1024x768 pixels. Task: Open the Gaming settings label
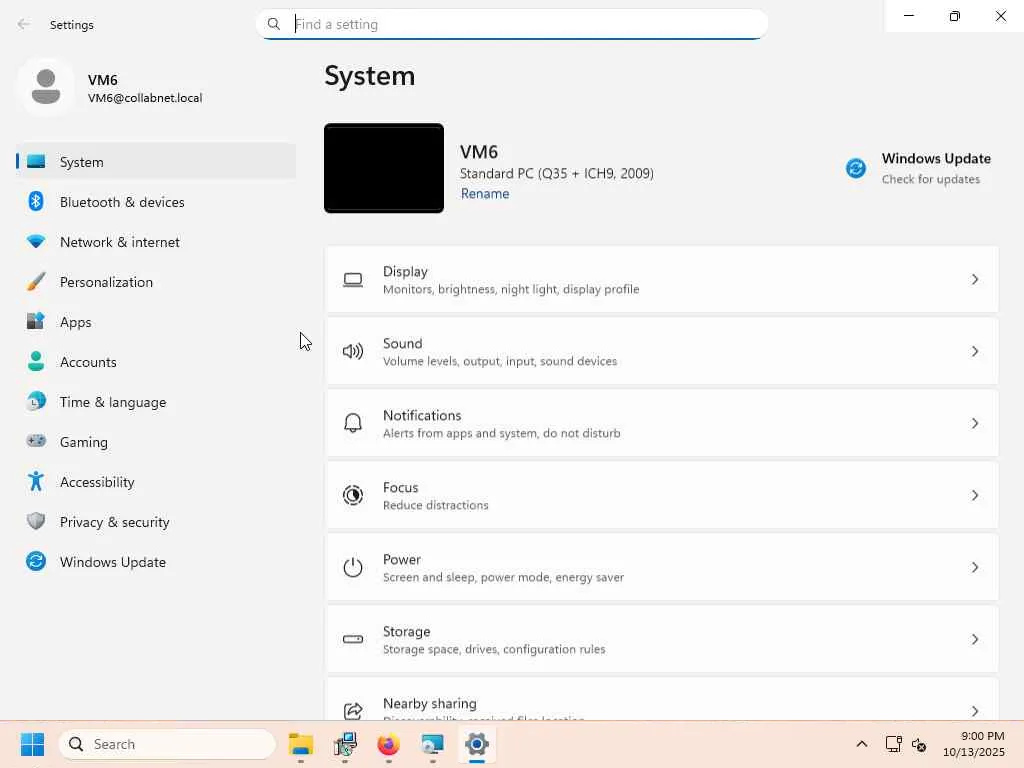[x=84, y=442]
